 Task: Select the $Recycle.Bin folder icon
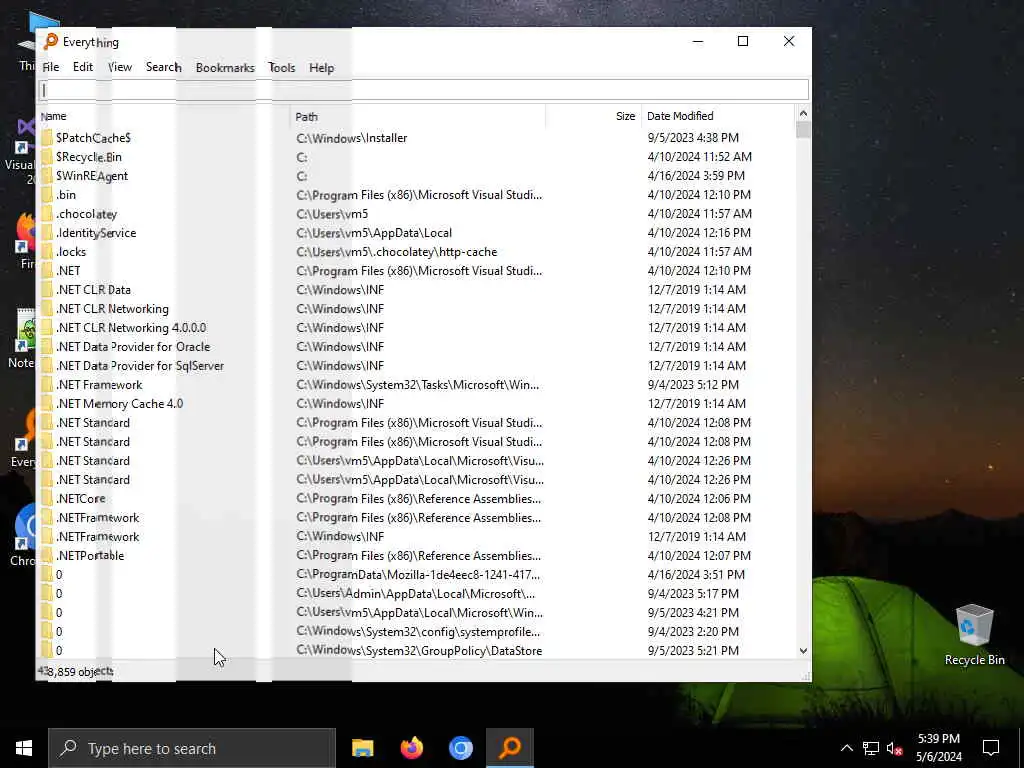(x=46, y=157)
